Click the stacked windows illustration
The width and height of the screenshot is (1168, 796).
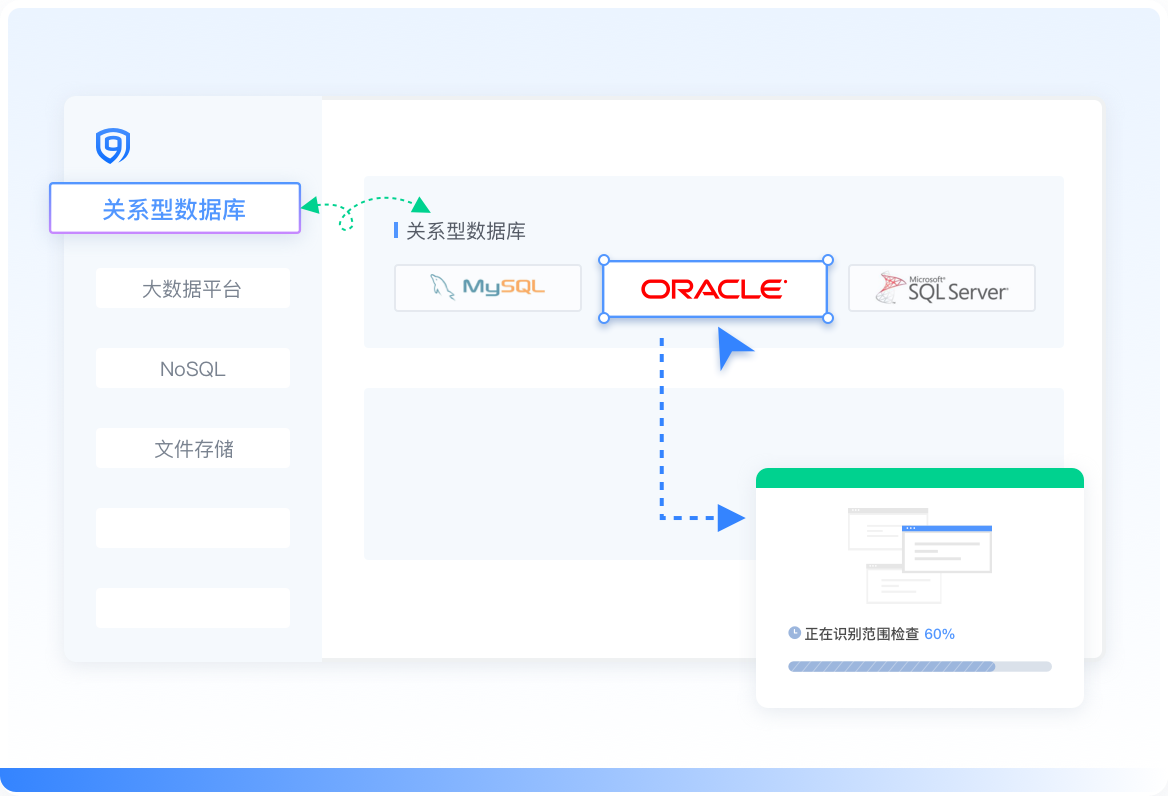[920, 555]
